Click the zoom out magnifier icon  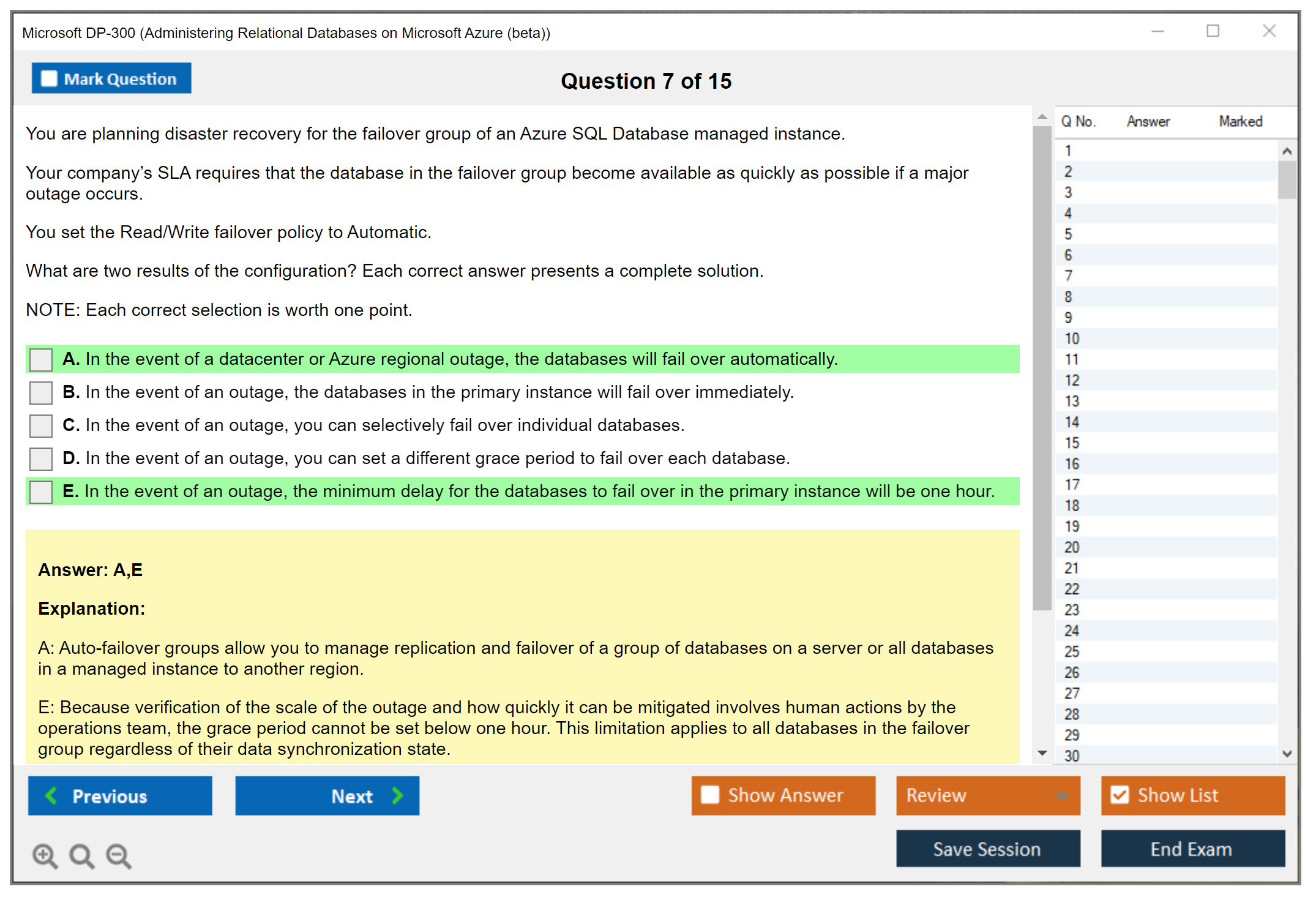(x=118, y=855)
